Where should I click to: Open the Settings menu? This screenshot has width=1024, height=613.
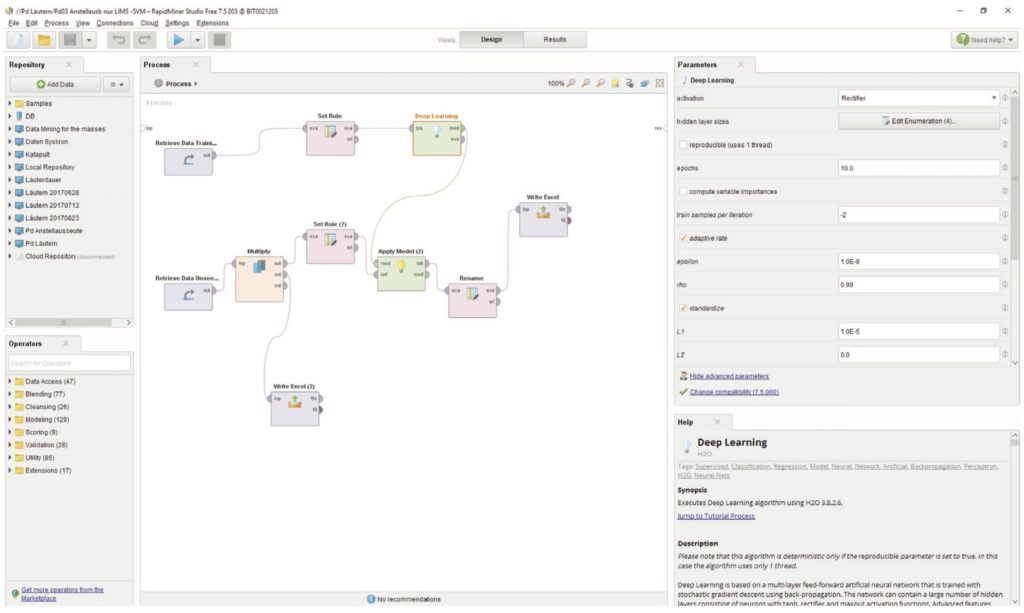[x=176, y=23]
